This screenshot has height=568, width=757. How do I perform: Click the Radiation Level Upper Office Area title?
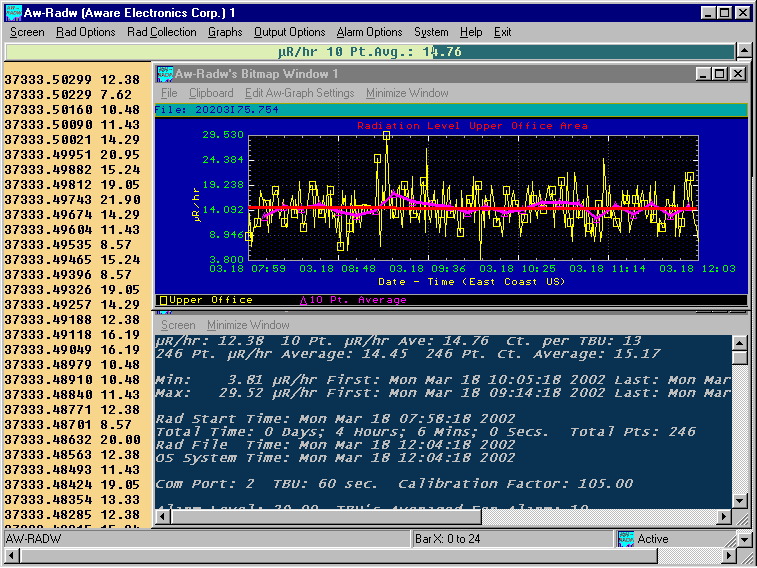472,126
